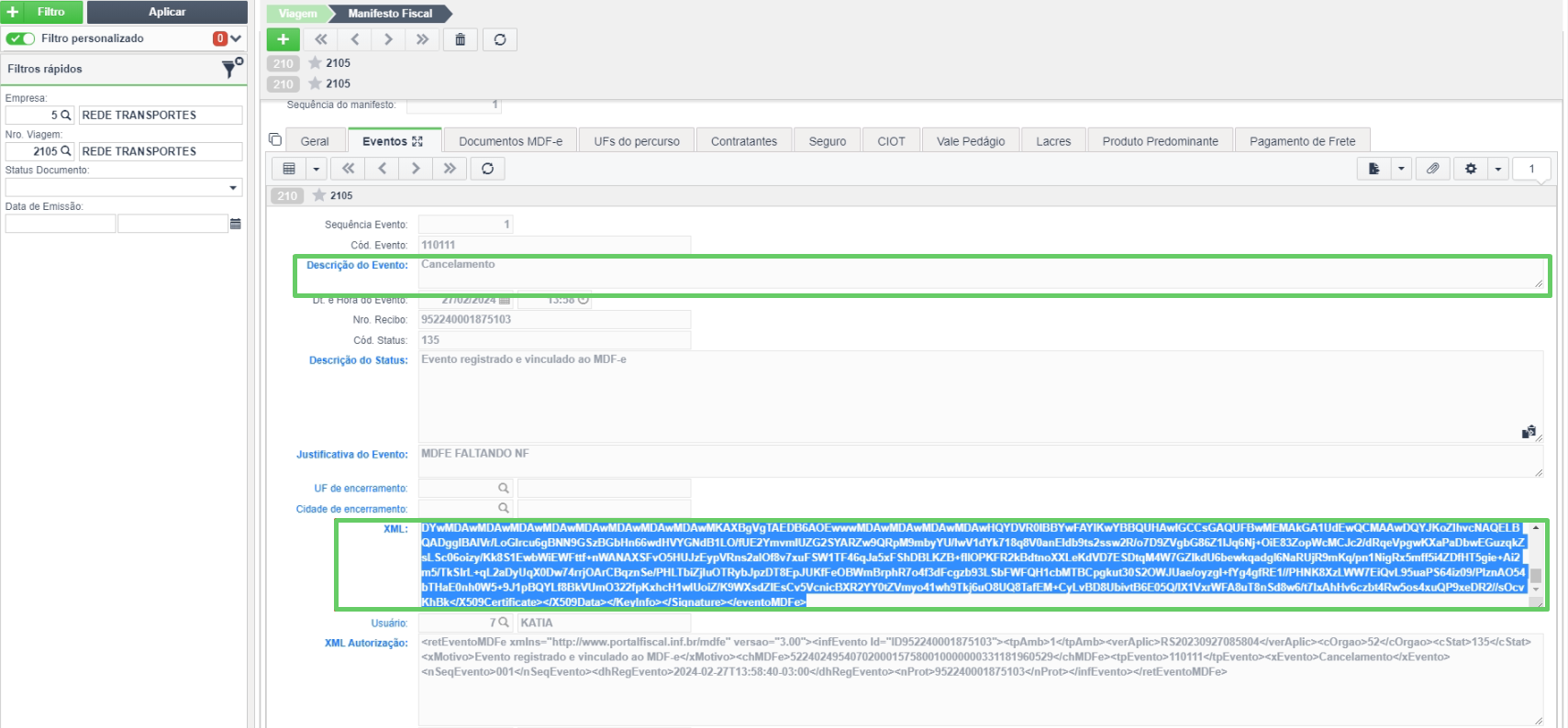
Task: Go to previous manifest record in top toolbar
Action: pos(354,39)
